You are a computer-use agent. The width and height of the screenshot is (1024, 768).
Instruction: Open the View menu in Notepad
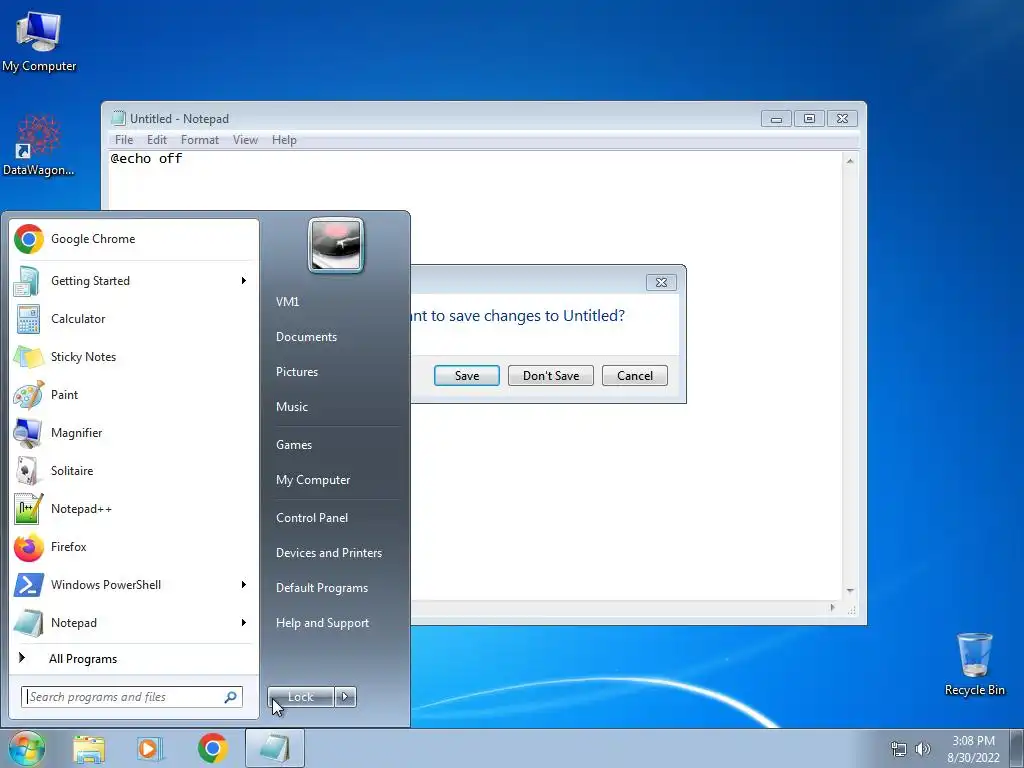[246, 140]
